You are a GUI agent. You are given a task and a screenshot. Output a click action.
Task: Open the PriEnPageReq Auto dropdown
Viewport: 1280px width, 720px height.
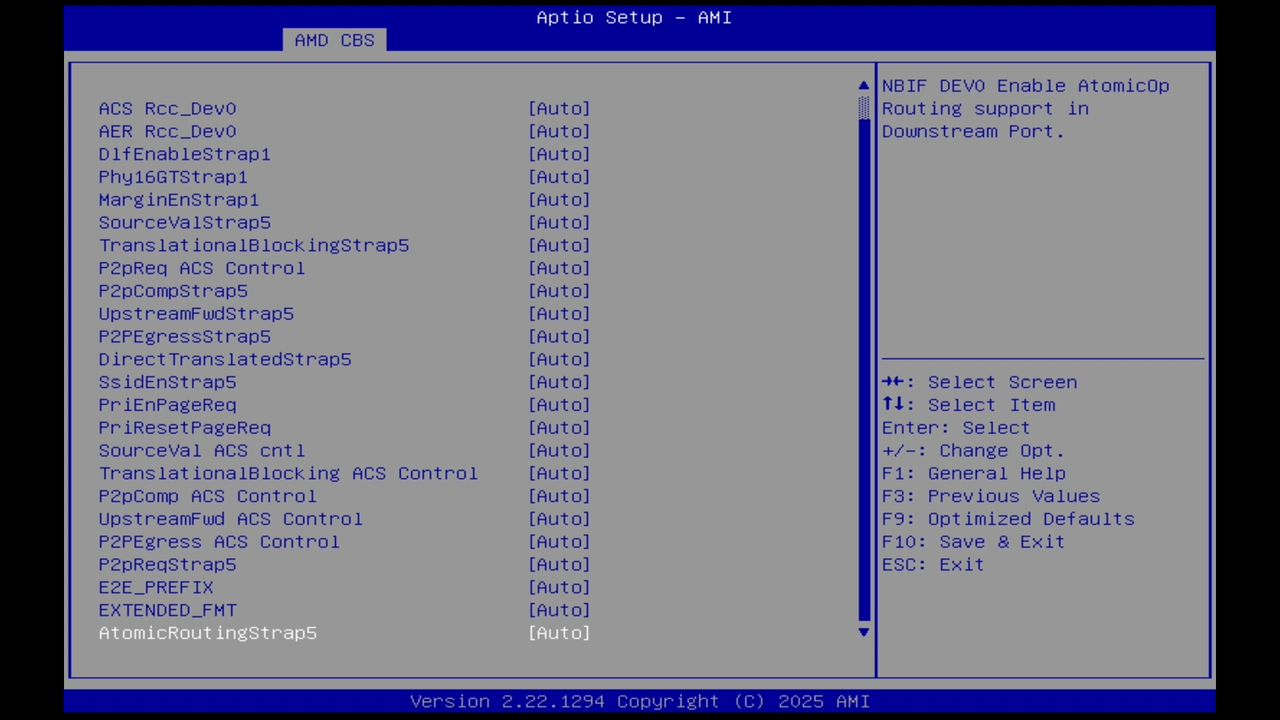[559, 405]
